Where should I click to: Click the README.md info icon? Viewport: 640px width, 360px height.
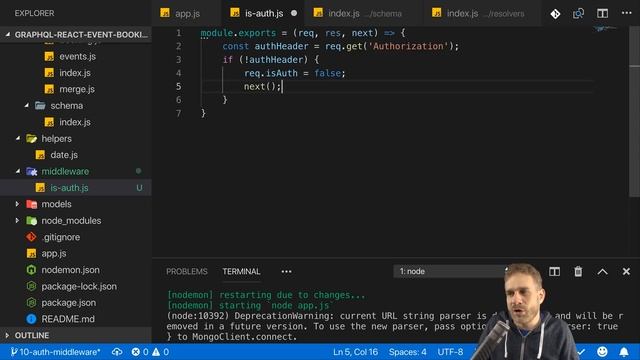(x=31, y=319)
